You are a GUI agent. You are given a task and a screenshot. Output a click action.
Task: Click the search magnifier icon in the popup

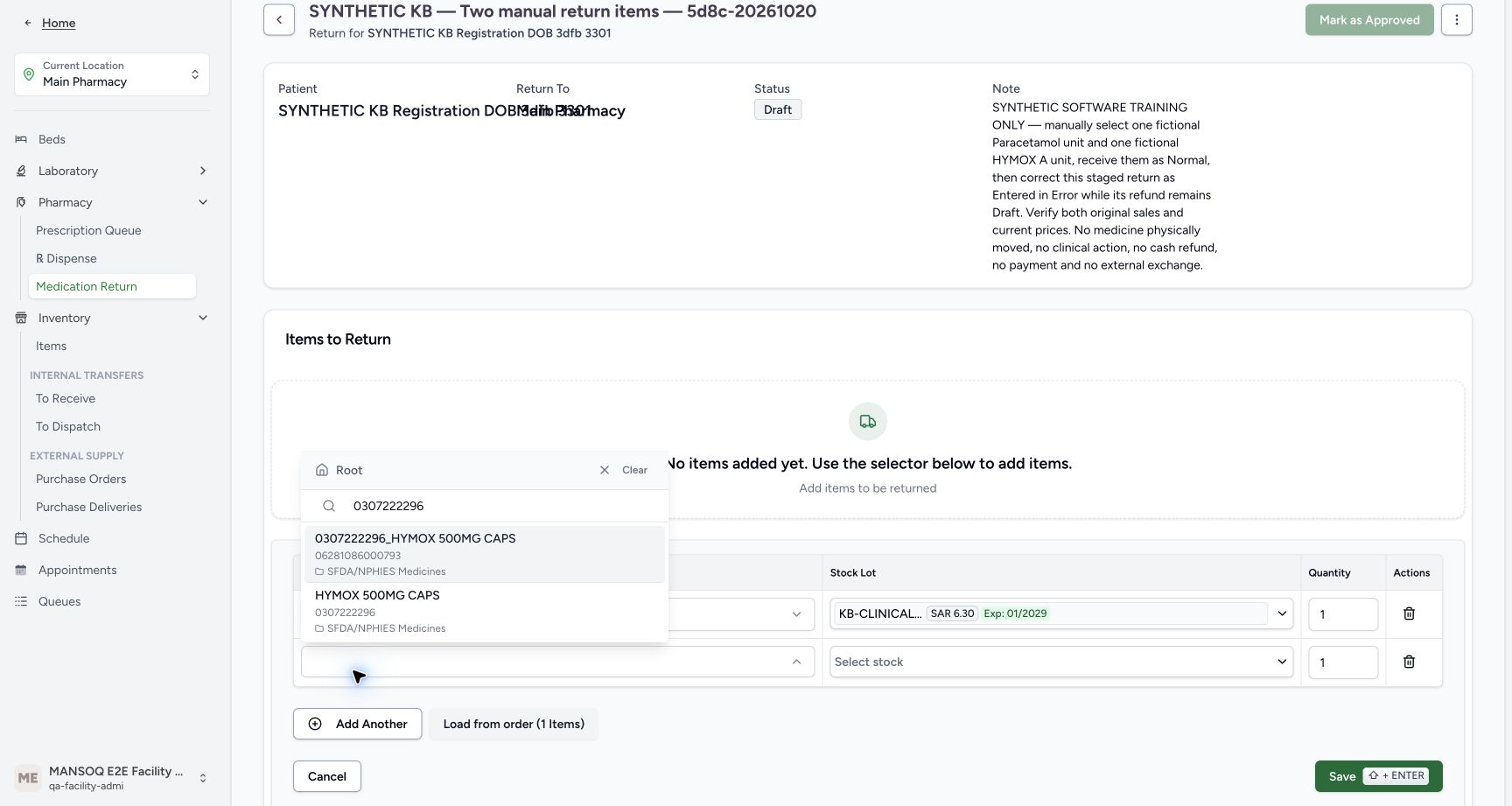coord(329,506)
